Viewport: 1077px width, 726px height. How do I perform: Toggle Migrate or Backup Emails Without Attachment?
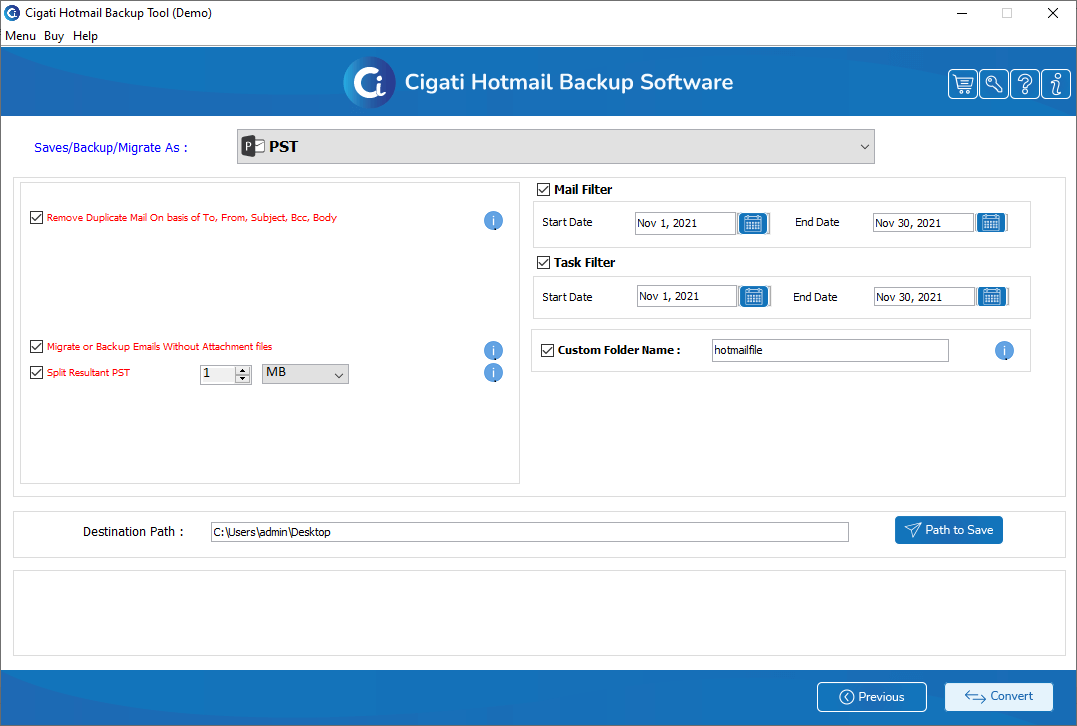[37, 347]
